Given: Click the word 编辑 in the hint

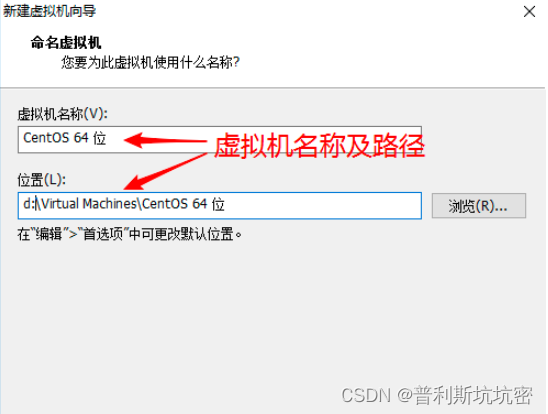Looking at the screenshot, I should tap(49, 234).
